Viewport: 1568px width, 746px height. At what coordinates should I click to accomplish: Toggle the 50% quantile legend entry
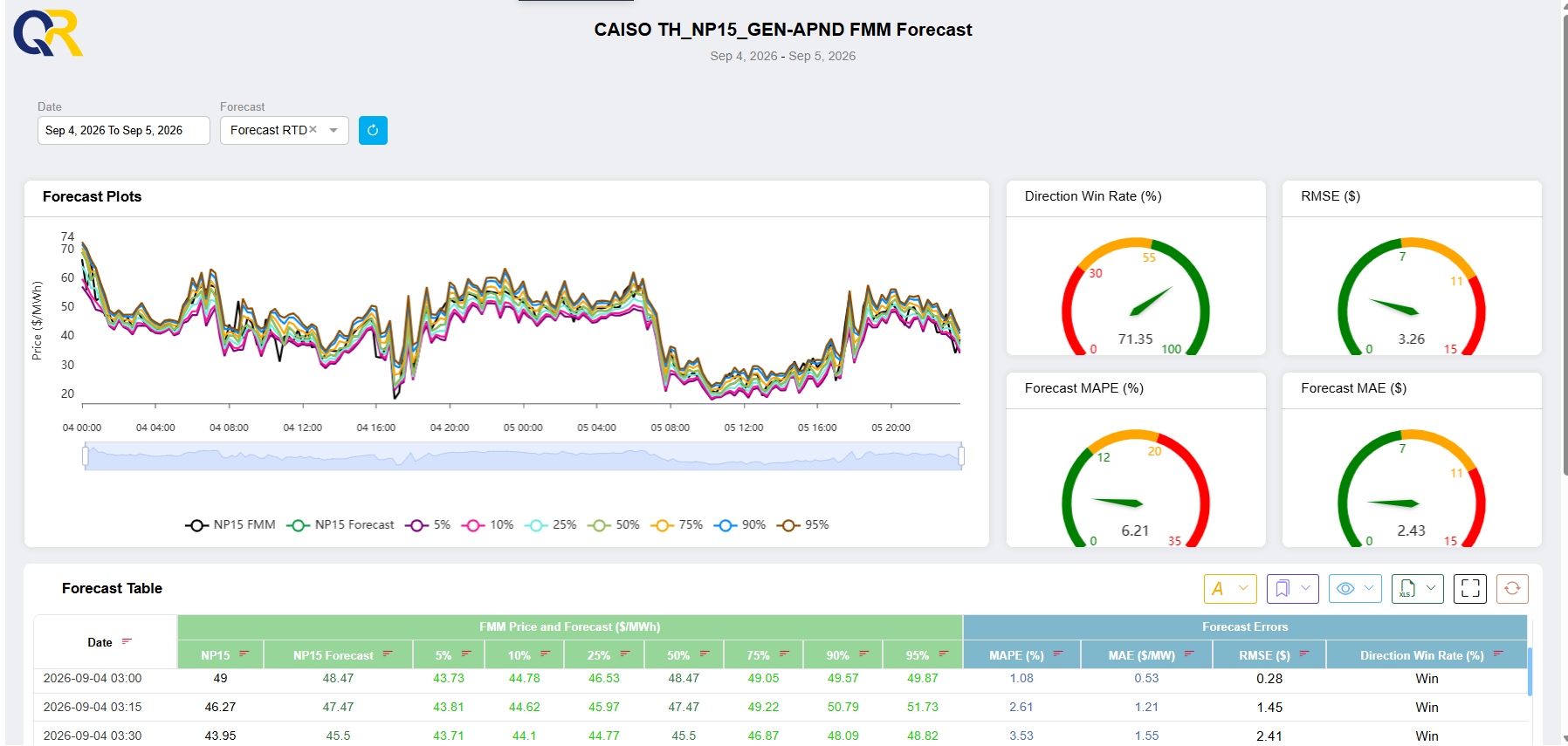(x=614, y=525)
